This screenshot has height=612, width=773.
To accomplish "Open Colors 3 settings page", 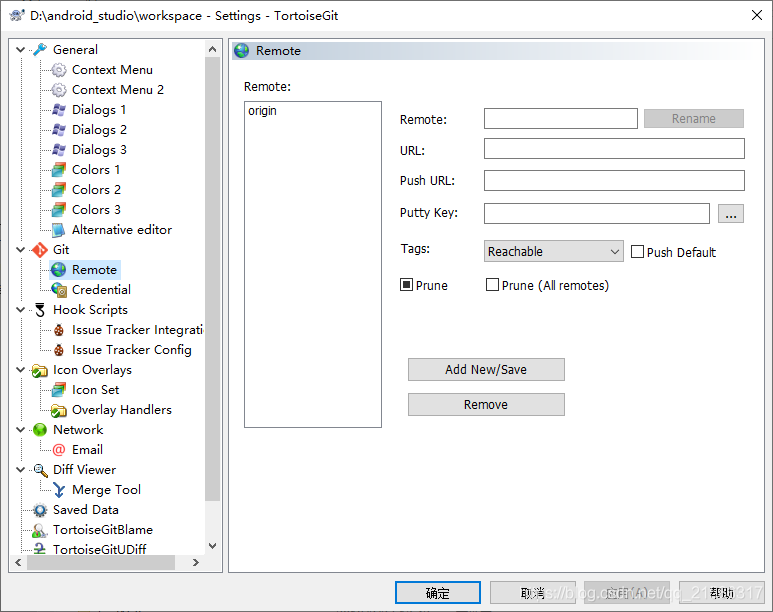I will click(96, 210).
